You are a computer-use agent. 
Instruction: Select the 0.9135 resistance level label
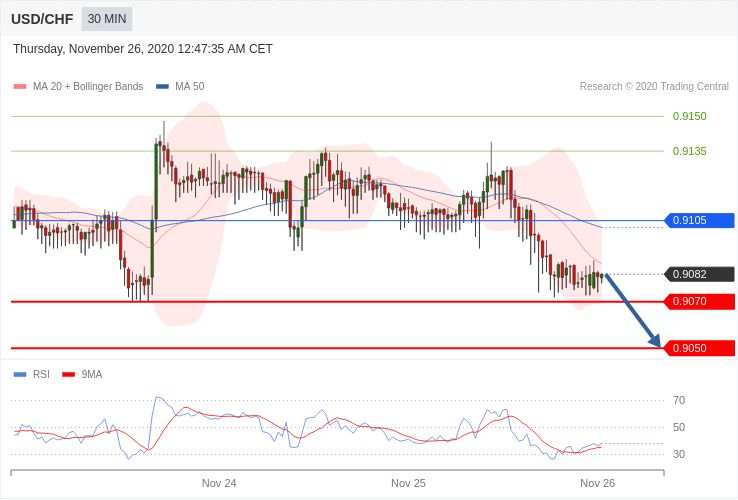(690, 151)
